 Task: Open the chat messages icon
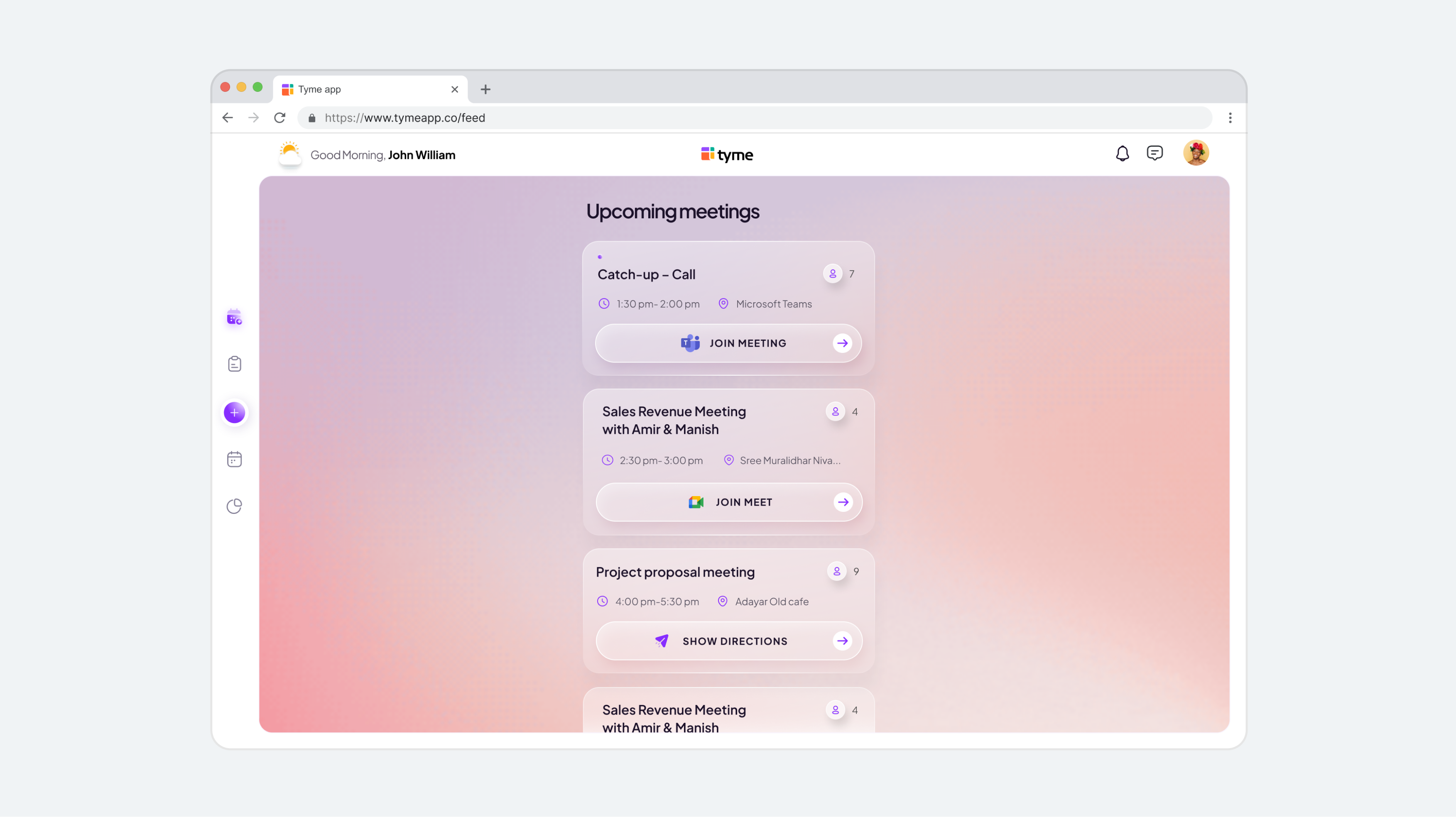point(1154,153)
